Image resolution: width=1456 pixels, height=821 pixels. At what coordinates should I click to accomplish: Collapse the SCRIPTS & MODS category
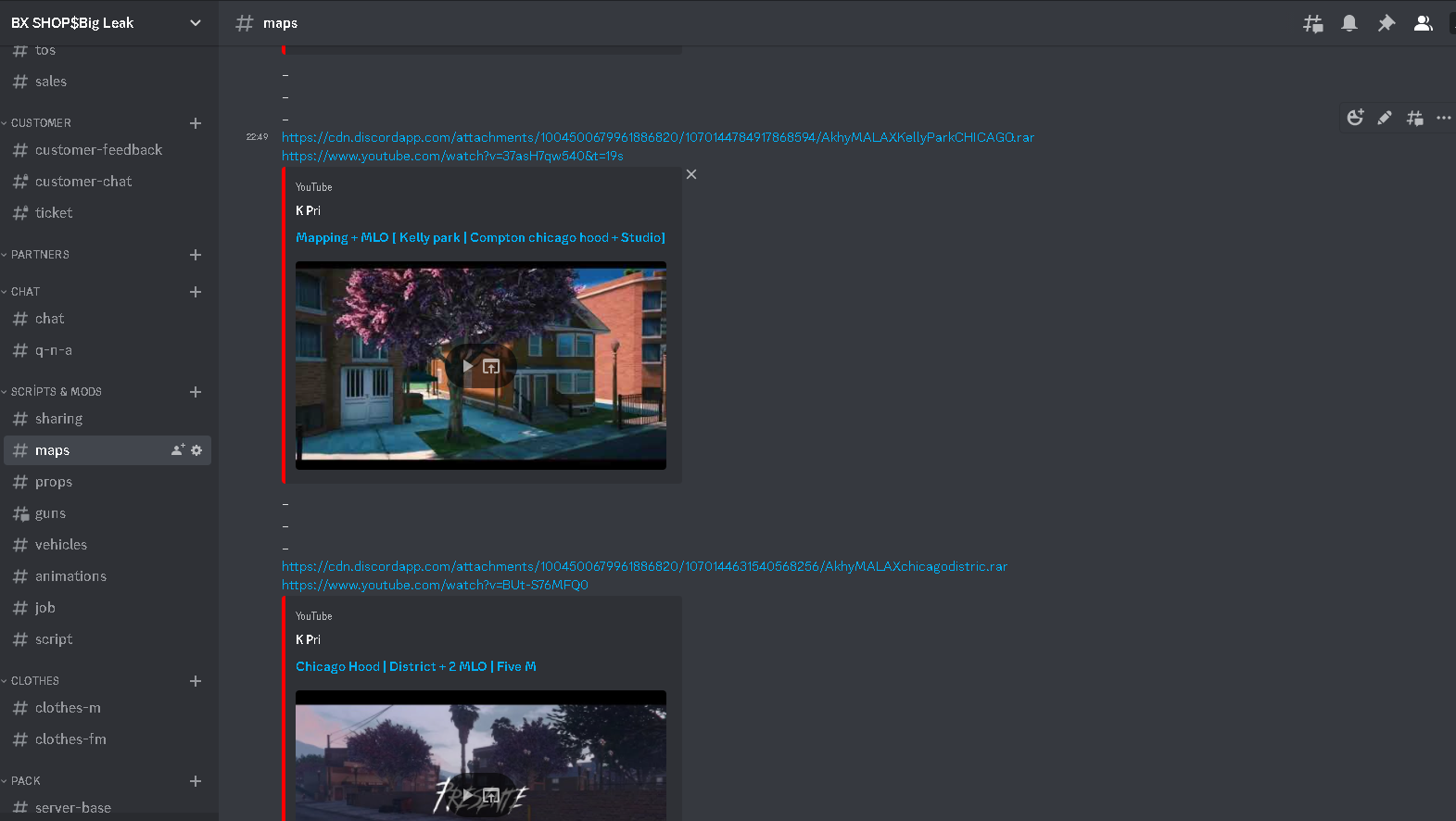(56, 392)
